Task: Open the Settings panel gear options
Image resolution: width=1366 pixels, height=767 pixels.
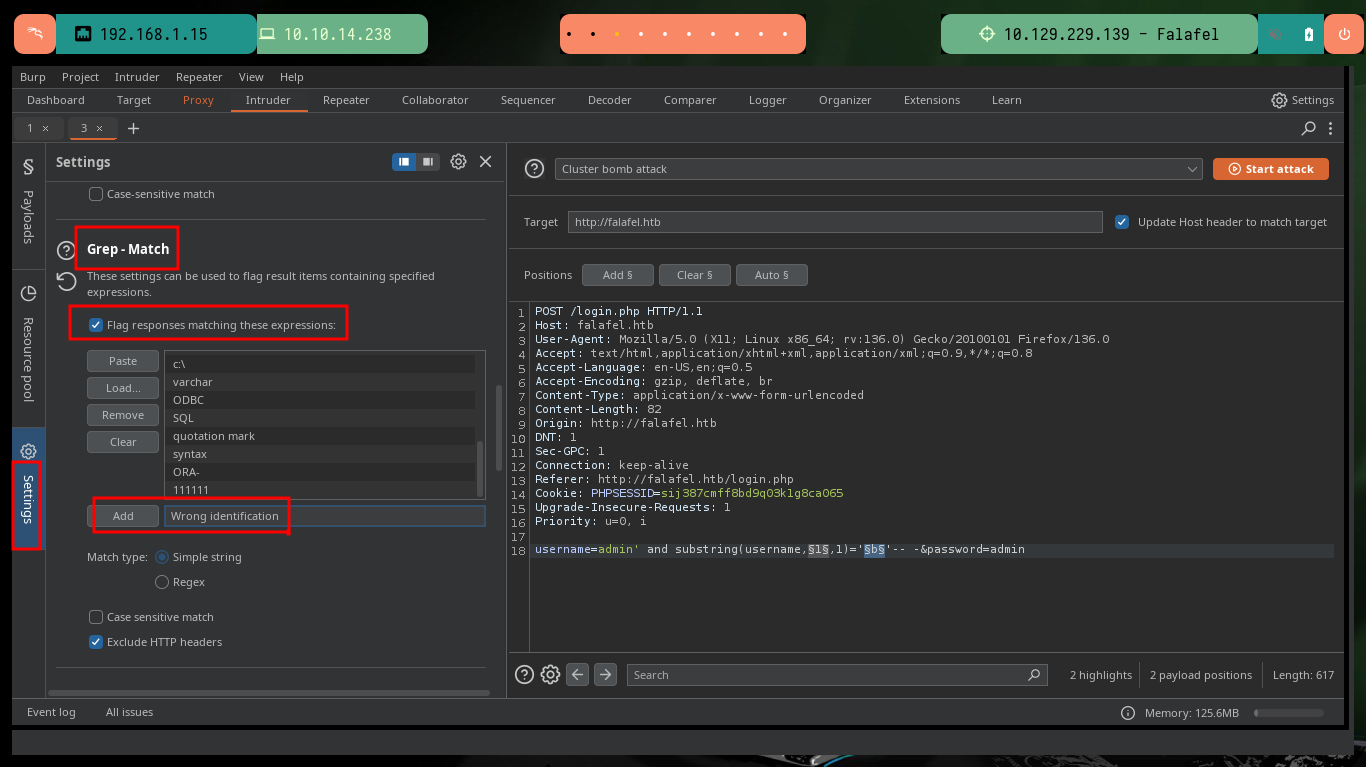Action: pos(458,162)
